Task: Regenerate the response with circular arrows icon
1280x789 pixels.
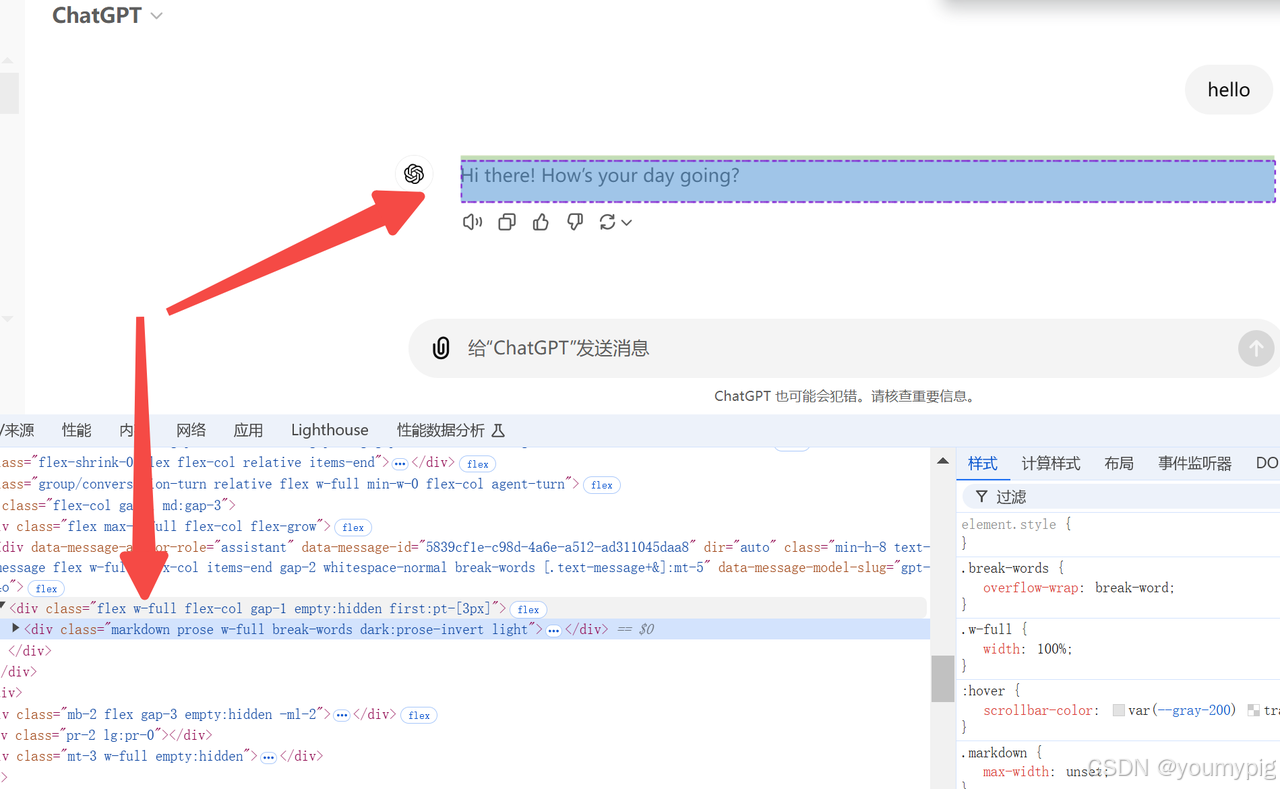Action: click(x=607, y=222)
